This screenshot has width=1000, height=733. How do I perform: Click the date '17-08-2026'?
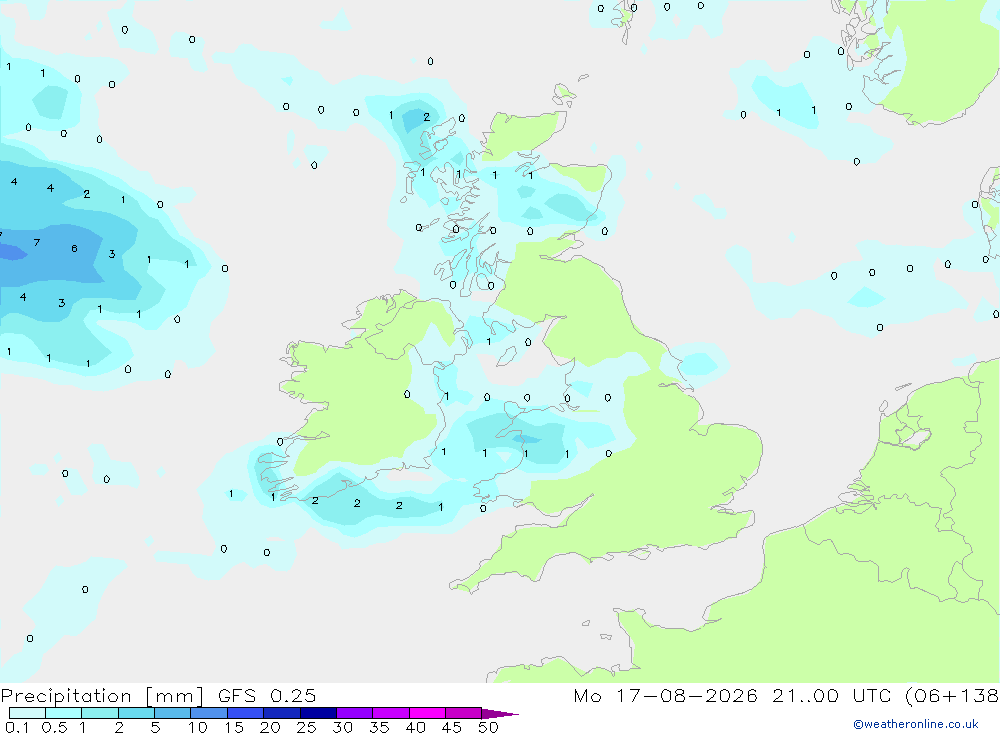coord(686,695)
